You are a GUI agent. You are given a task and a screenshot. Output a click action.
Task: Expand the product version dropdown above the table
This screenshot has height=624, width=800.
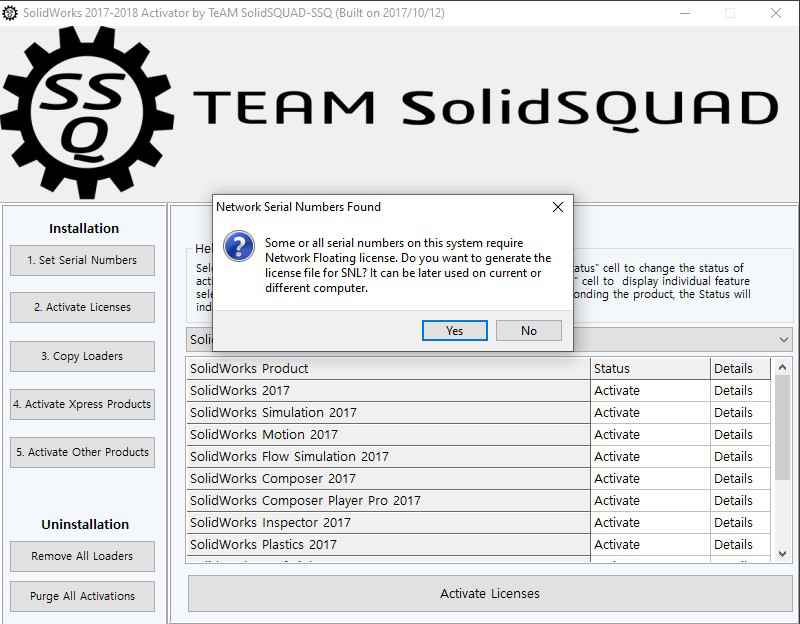tap(783, 340)
